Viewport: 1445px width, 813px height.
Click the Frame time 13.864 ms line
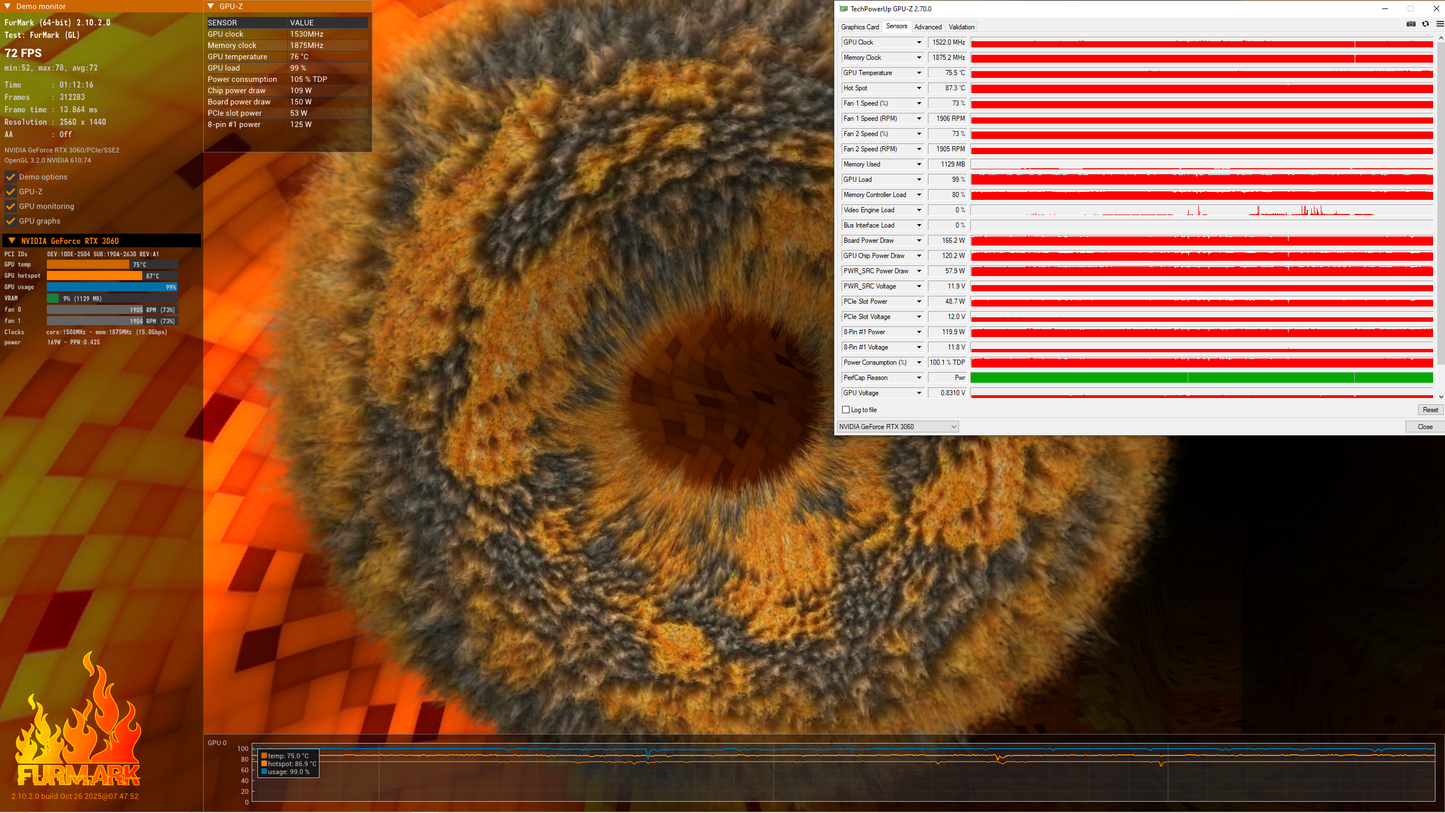click(51, 110)
